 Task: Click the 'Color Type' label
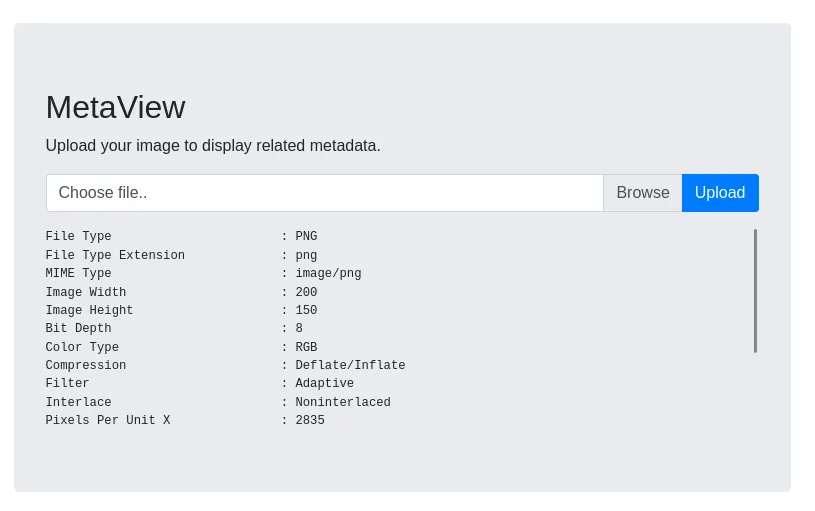point(82,348)
